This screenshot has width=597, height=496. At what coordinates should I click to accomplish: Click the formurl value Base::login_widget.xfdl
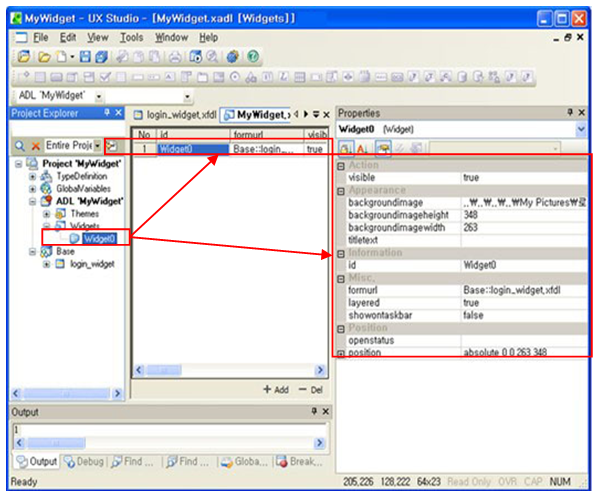[512, 290]
